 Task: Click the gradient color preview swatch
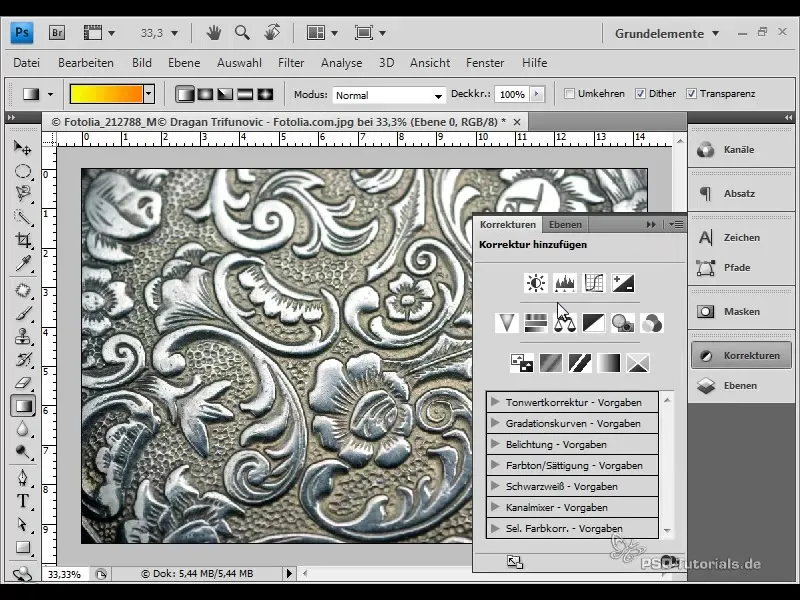pos(107,94)
